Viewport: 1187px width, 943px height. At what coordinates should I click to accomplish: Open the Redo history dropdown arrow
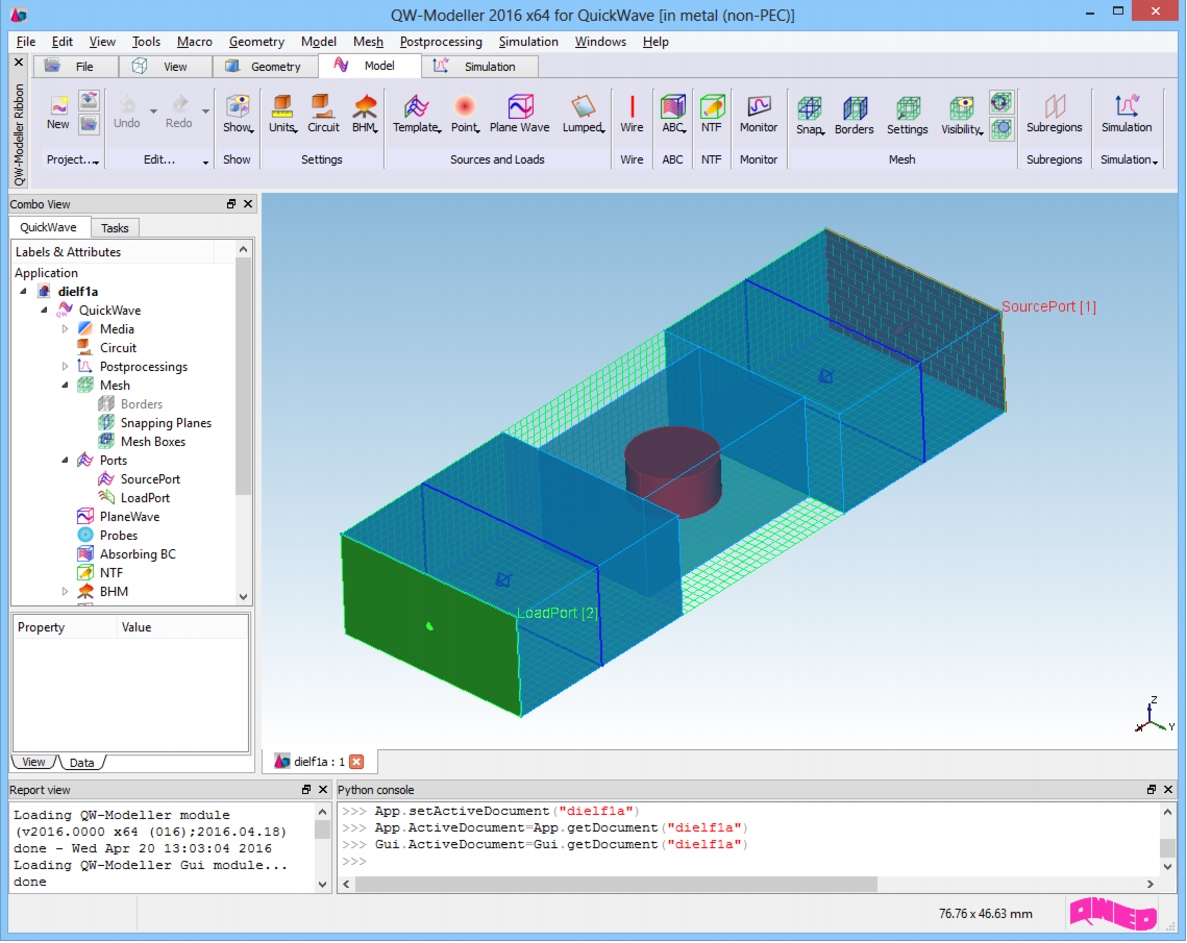[205, 111]
